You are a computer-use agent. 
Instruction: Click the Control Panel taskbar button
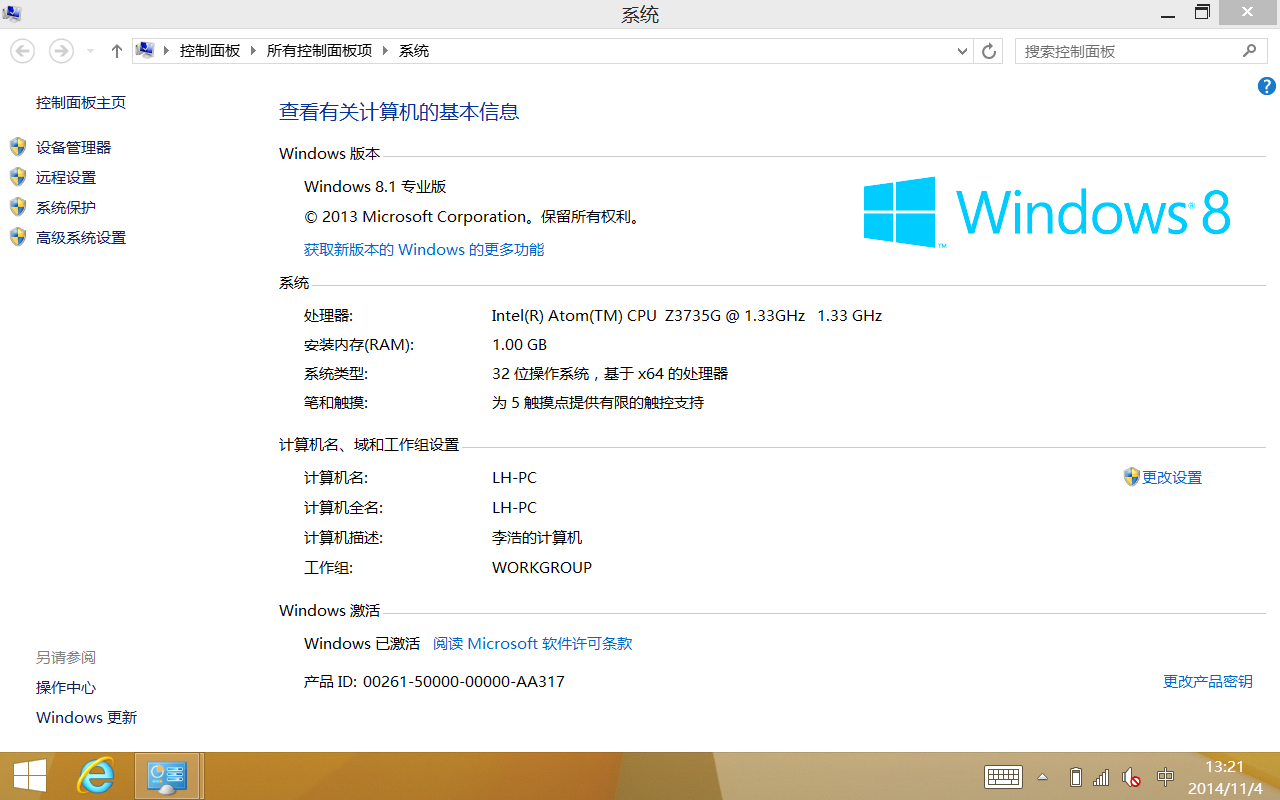point(166,776)
